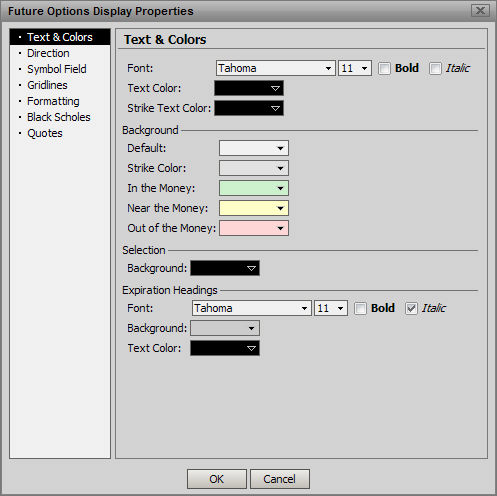Screen dimensions: 497x496
Task: Change the Near the Money color
Action: (x=254, y=208)
